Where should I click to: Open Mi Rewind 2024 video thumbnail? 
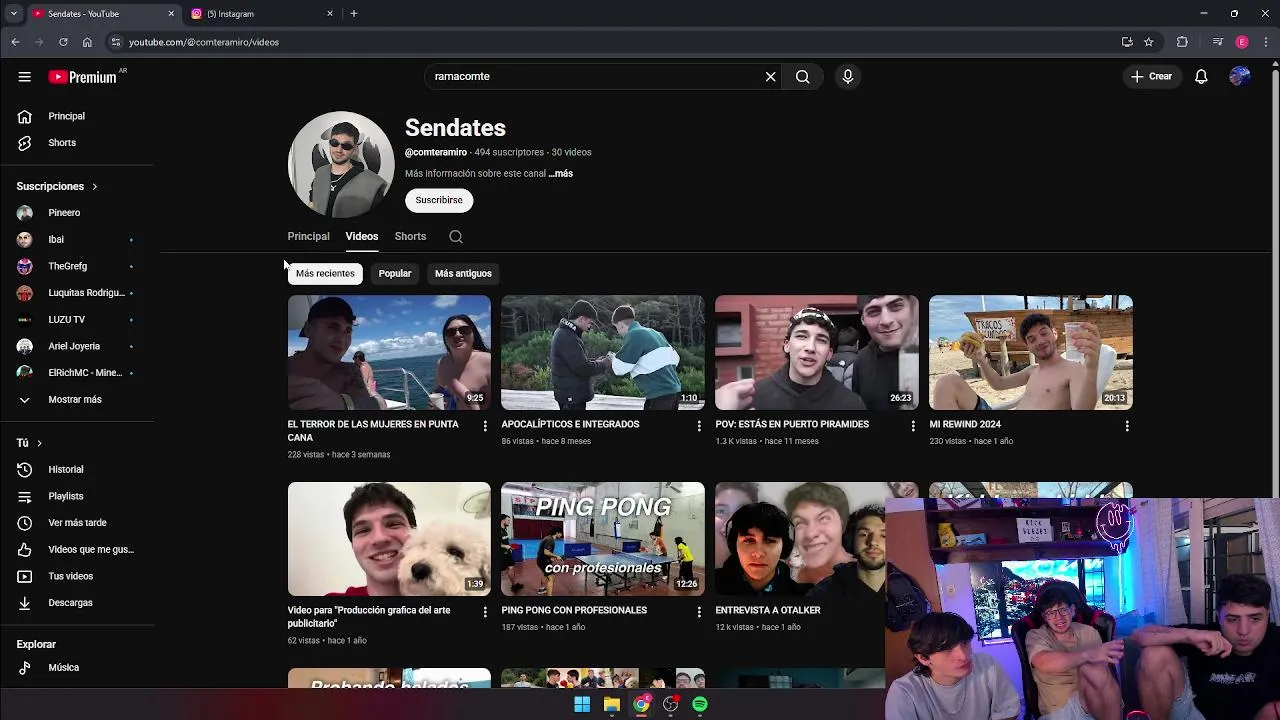point(1031,352)
